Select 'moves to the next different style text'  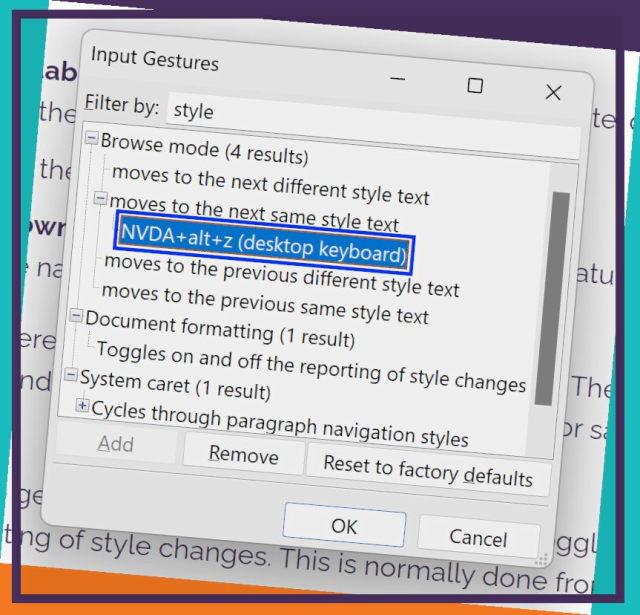tap(270, 184)
